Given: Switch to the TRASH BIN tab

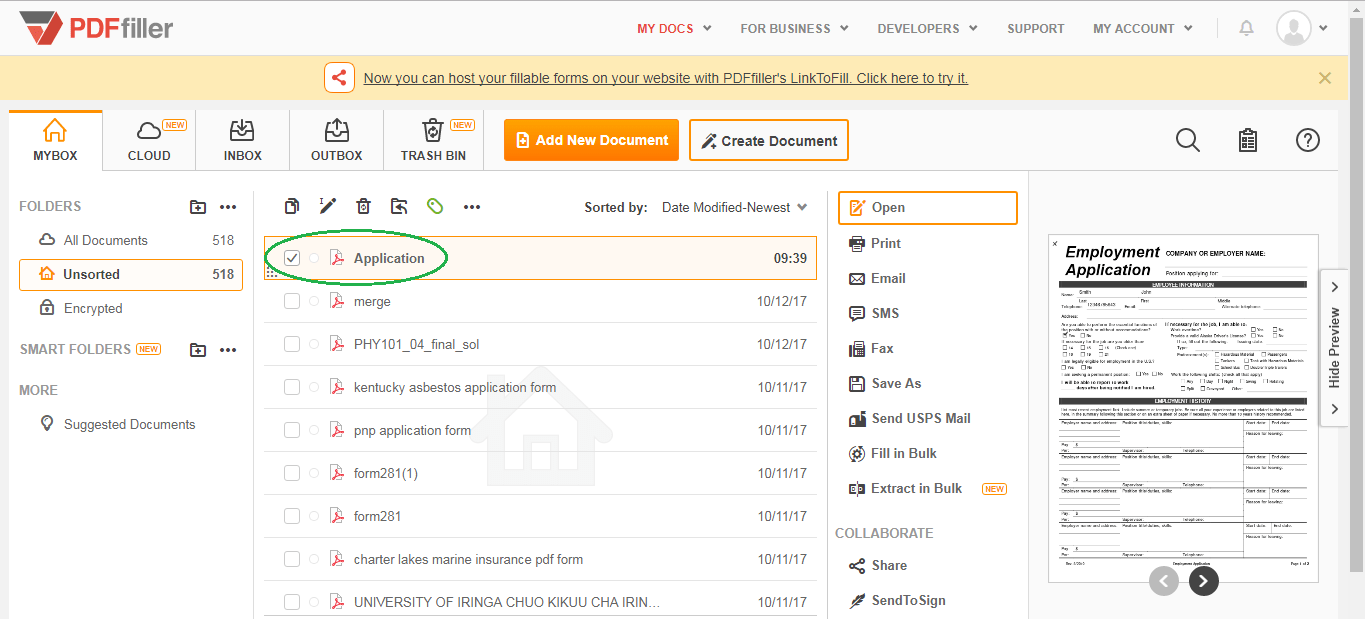Looking at the screenshot, I should (433, 141).
